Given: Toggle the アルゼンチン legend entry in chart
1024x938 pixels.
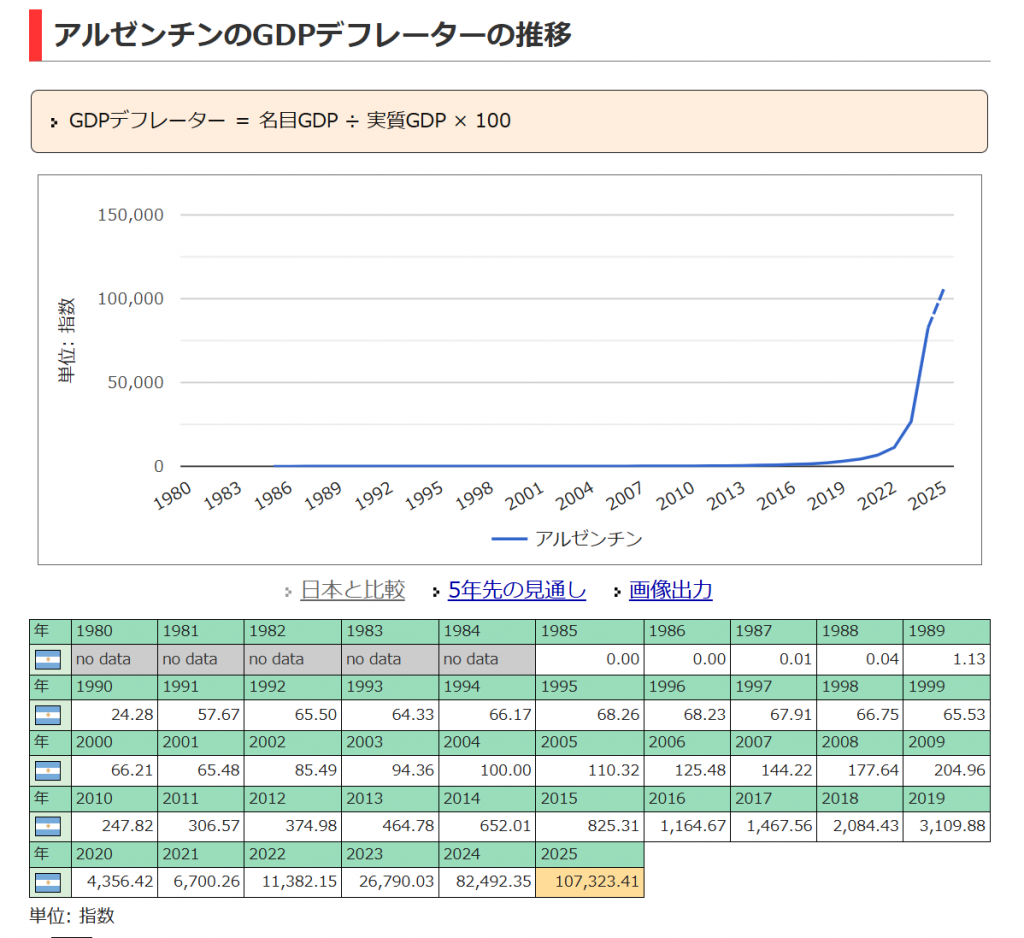Looking at the screenshot, I should (567, 539).
